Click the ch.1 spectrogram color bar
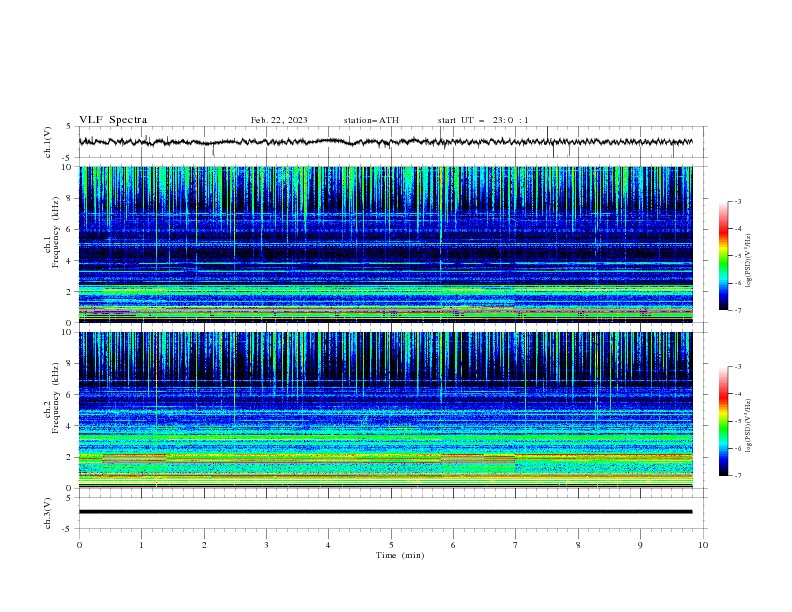This screenshot has height=612, width=792. pos(723,256)
